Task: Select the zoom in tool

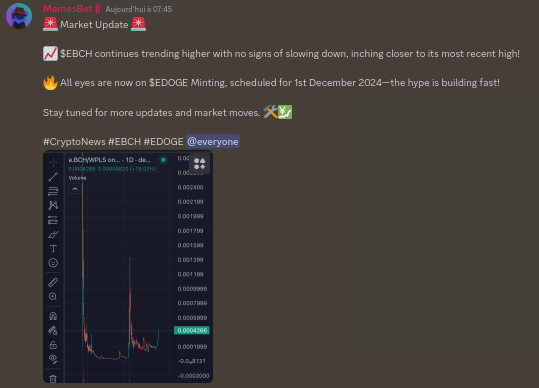Action: point(53,296)
